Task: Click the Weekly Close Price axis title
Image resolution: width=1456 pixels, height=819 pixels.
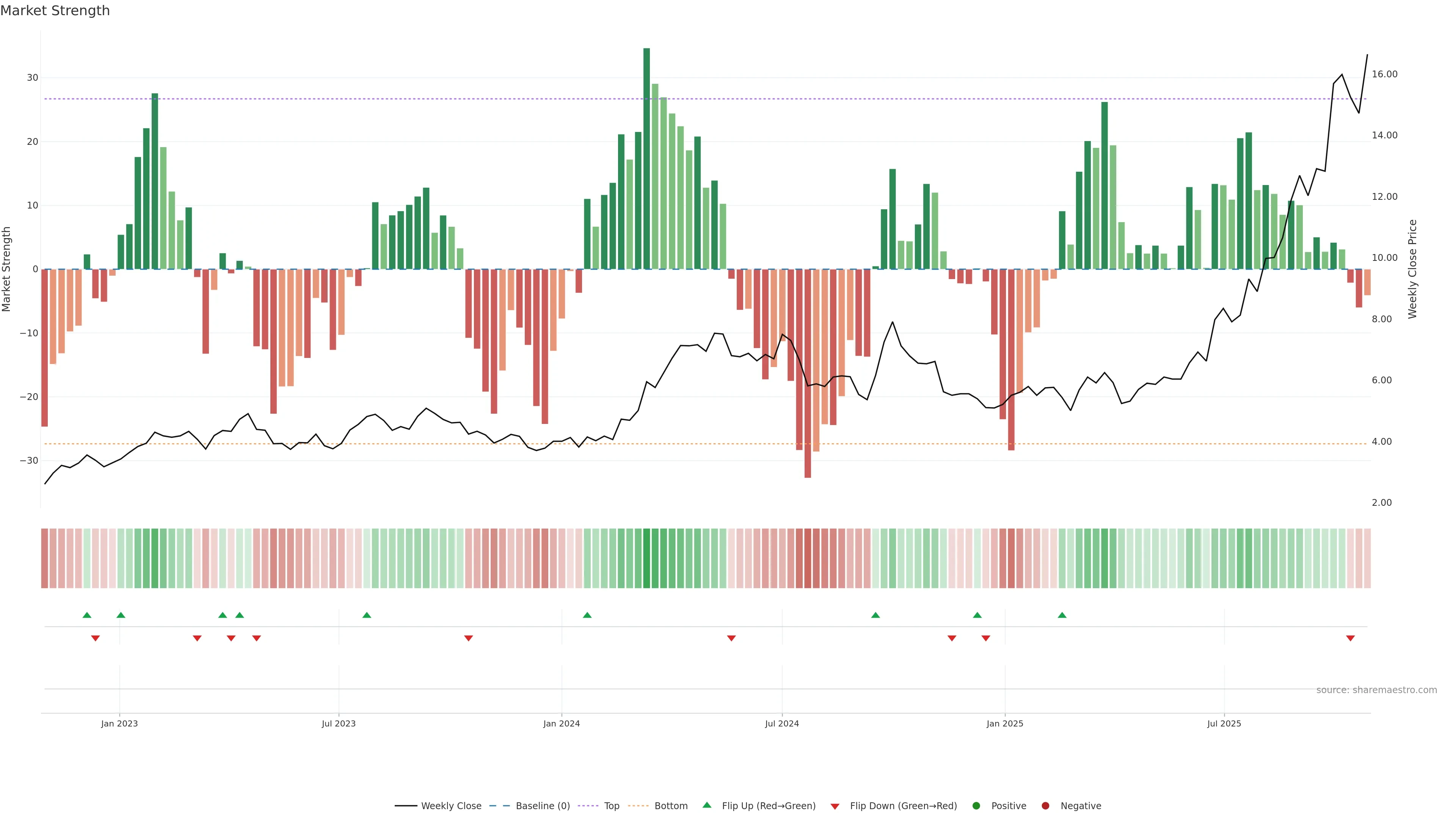Action: coord(1412,269)
